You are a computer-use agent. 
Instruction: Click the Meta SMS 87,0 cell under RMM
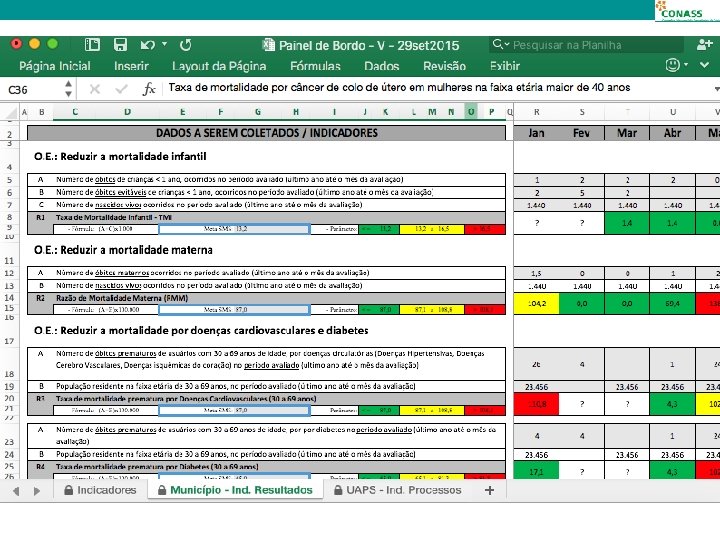coord(234,309)
